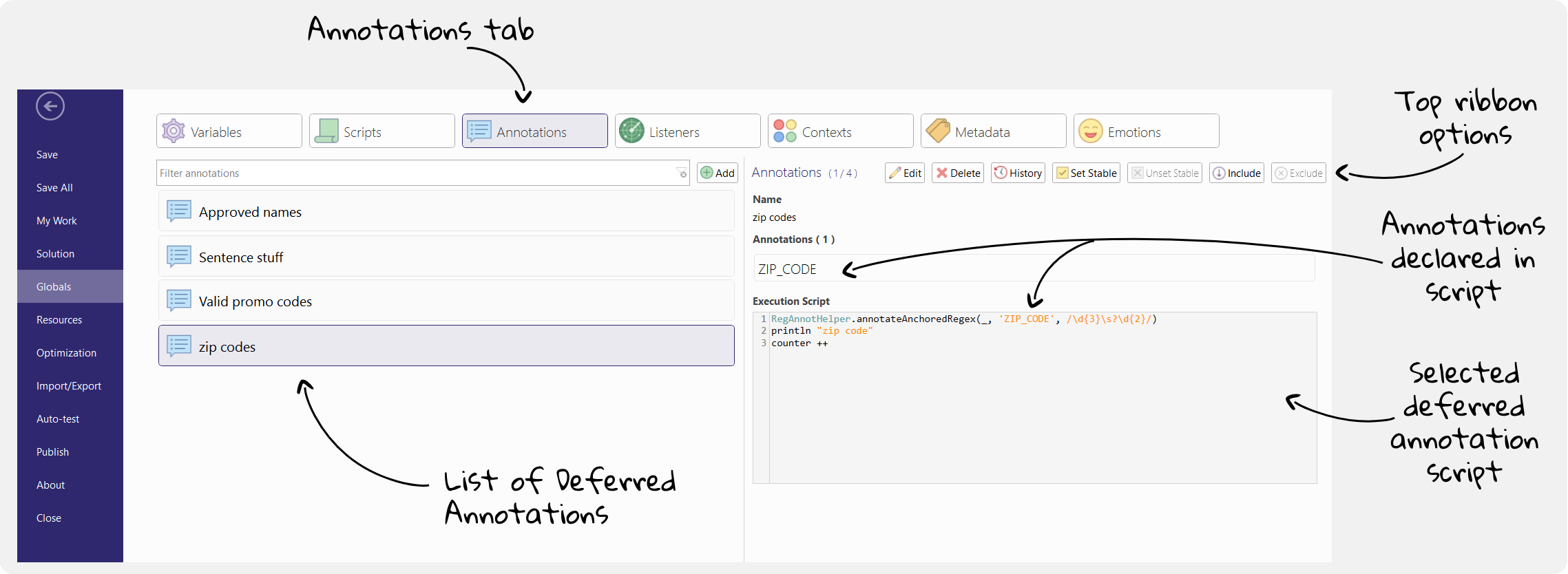Select the Approved names annotation

point(446,211)
